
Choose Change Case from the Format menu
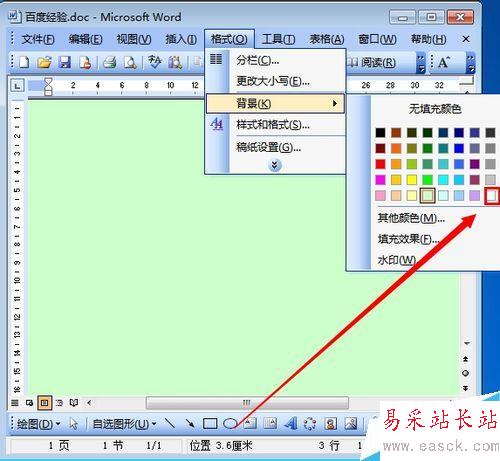pos(275,81)
